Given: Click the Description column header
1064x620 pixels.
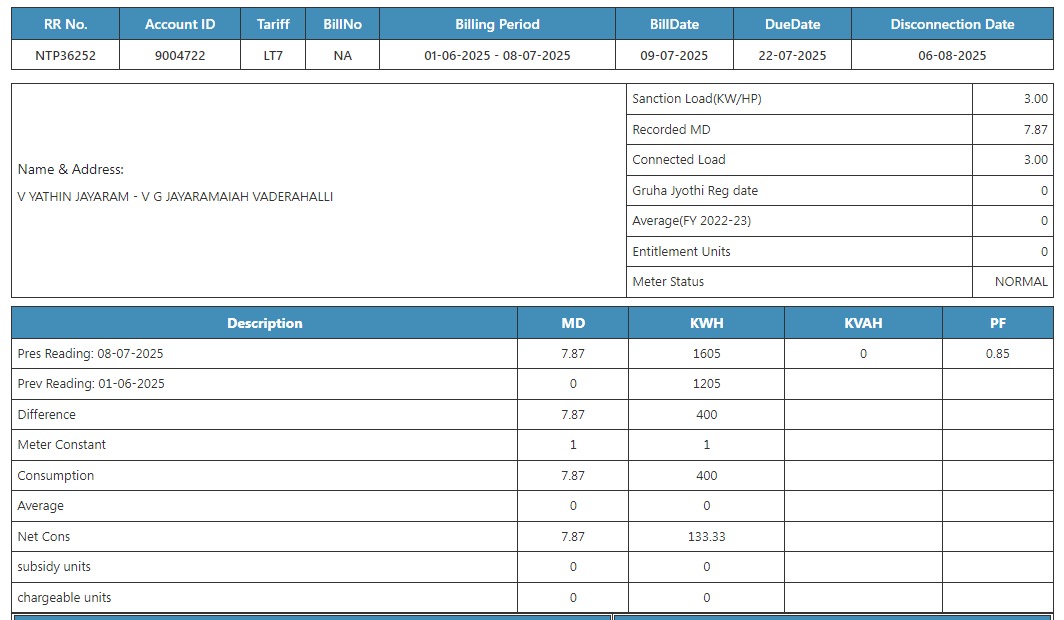Looking at the screenshot, I should point(265,324).
